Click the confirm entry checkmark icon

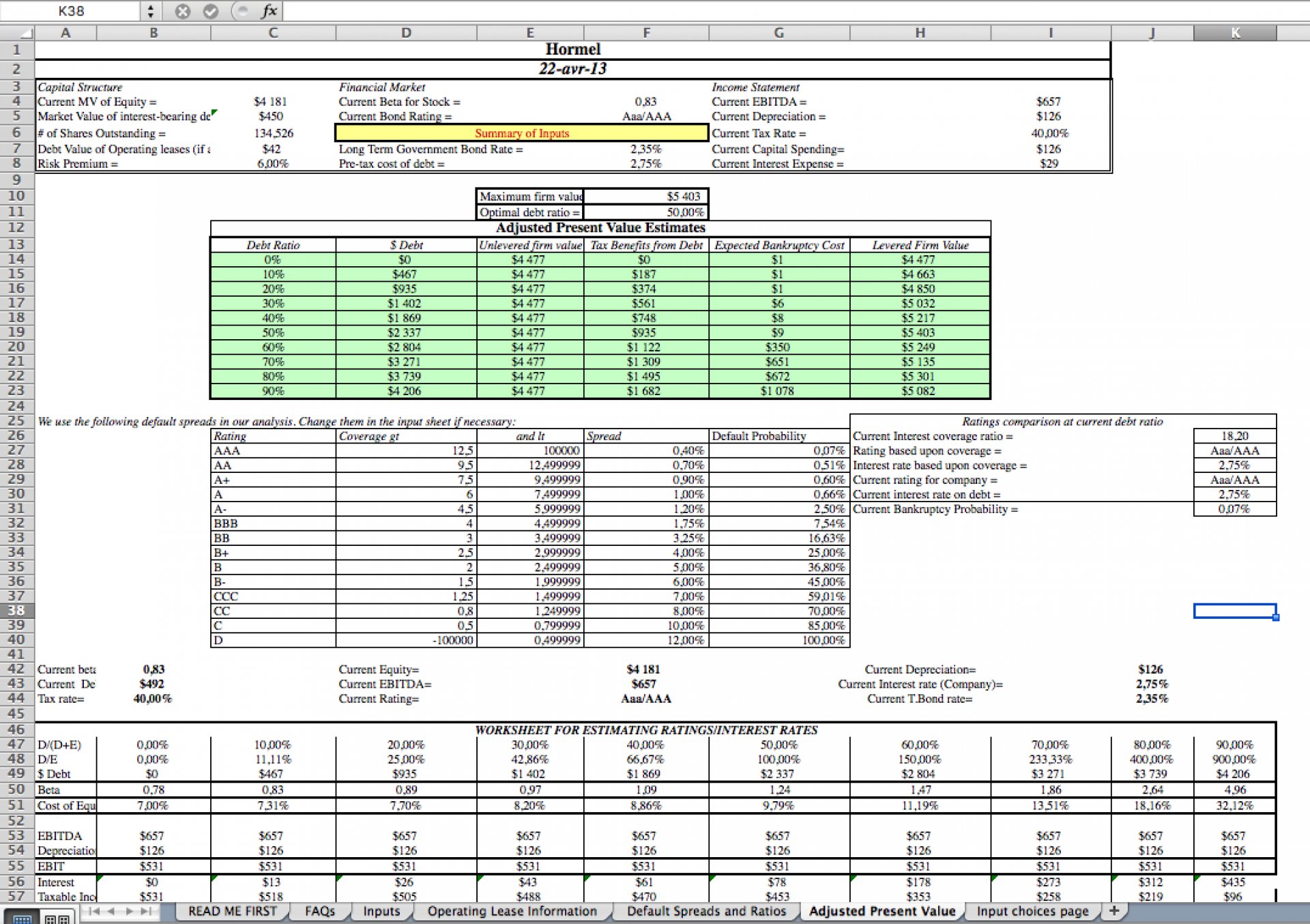click(211, 11)
